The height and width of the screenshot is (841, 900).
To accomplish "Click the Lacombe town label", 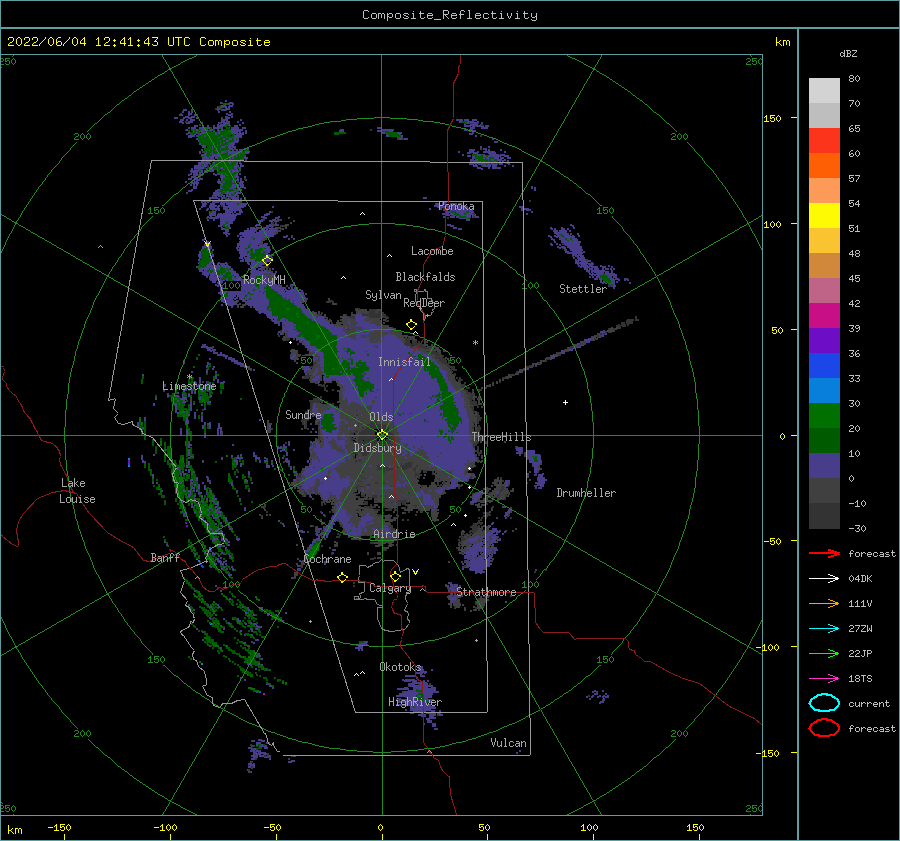I will (x=432, y=251).
